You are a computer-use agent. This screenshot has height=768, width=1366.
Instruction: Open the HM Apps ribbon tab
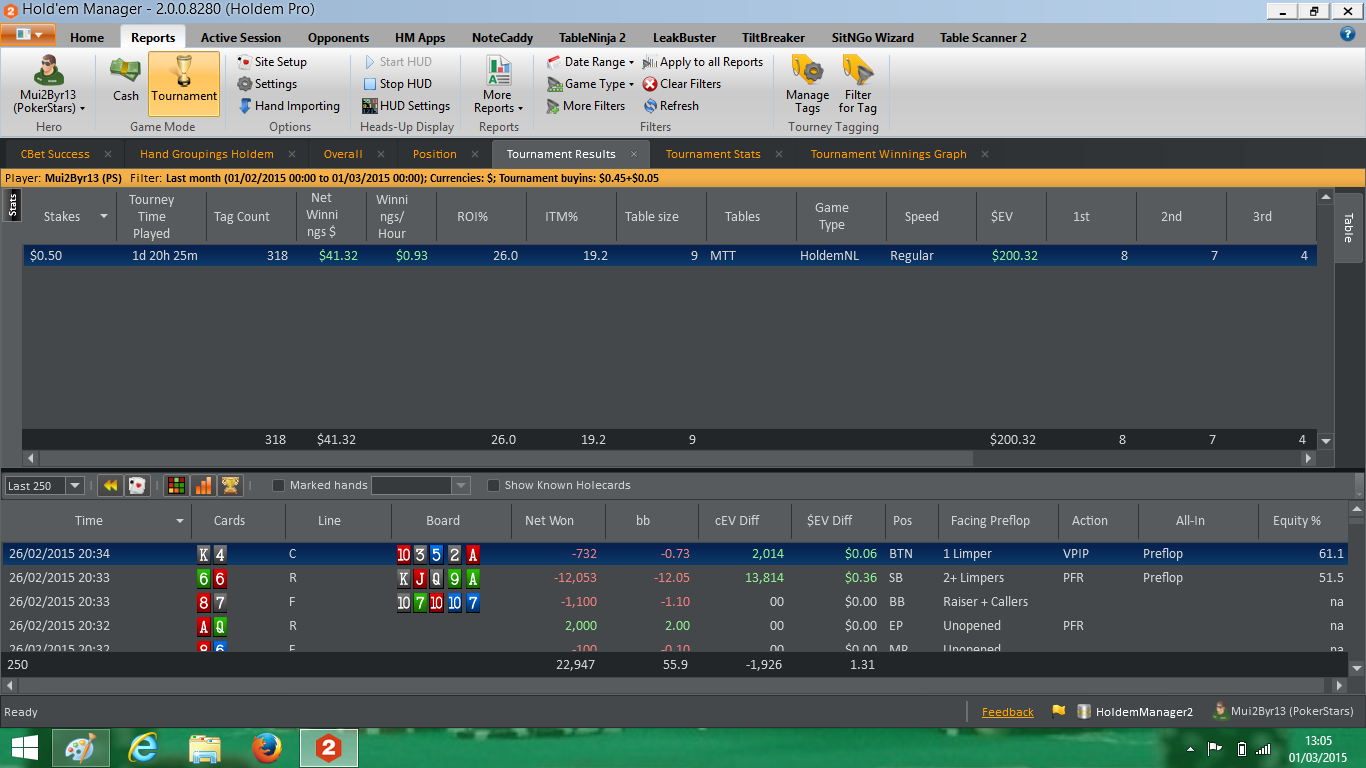[x=420, y=38]
